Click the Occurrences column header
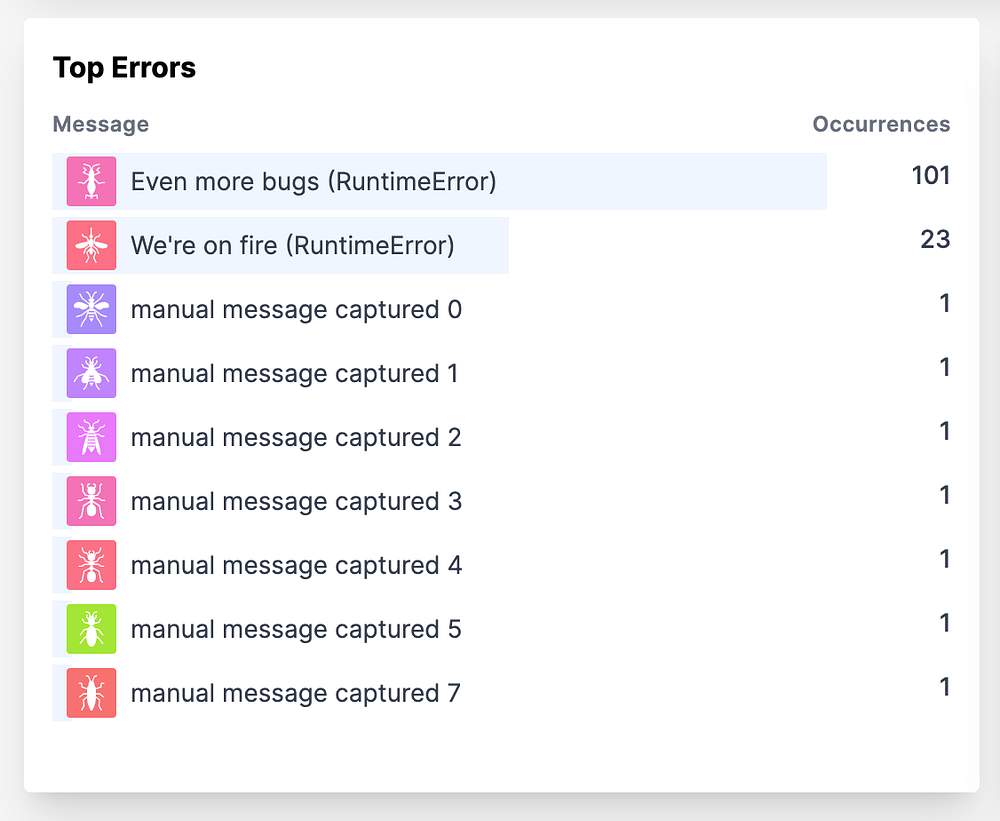 click(881, 124)
